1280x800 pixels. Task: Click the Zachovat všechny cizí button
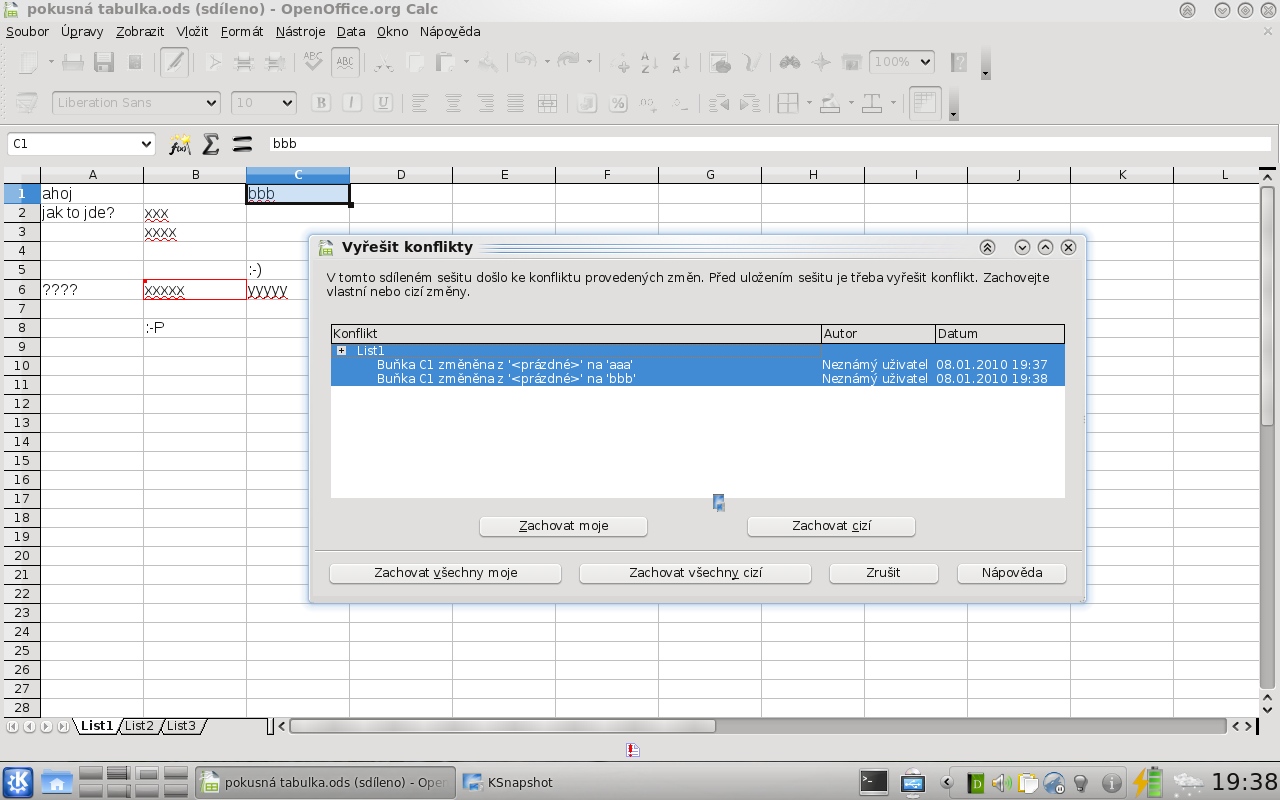[x=695, y=573]
